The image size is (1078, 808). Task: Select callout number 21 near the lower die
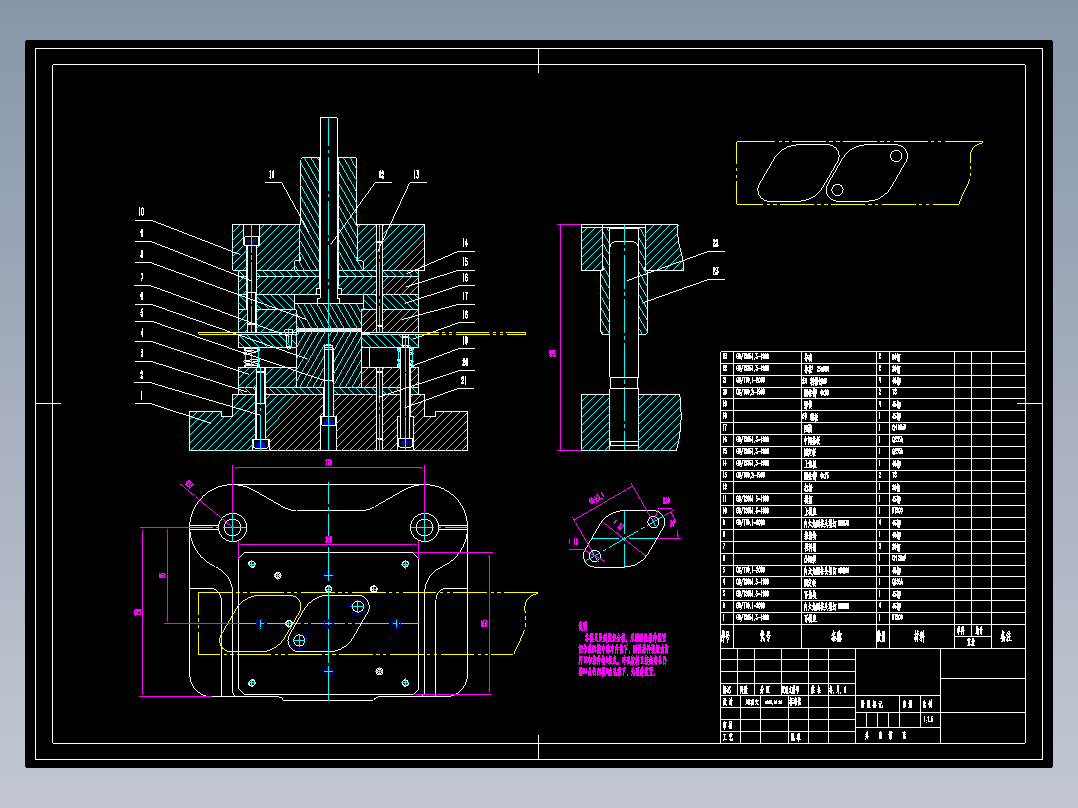pyautogui.click(x=464, y=380)
